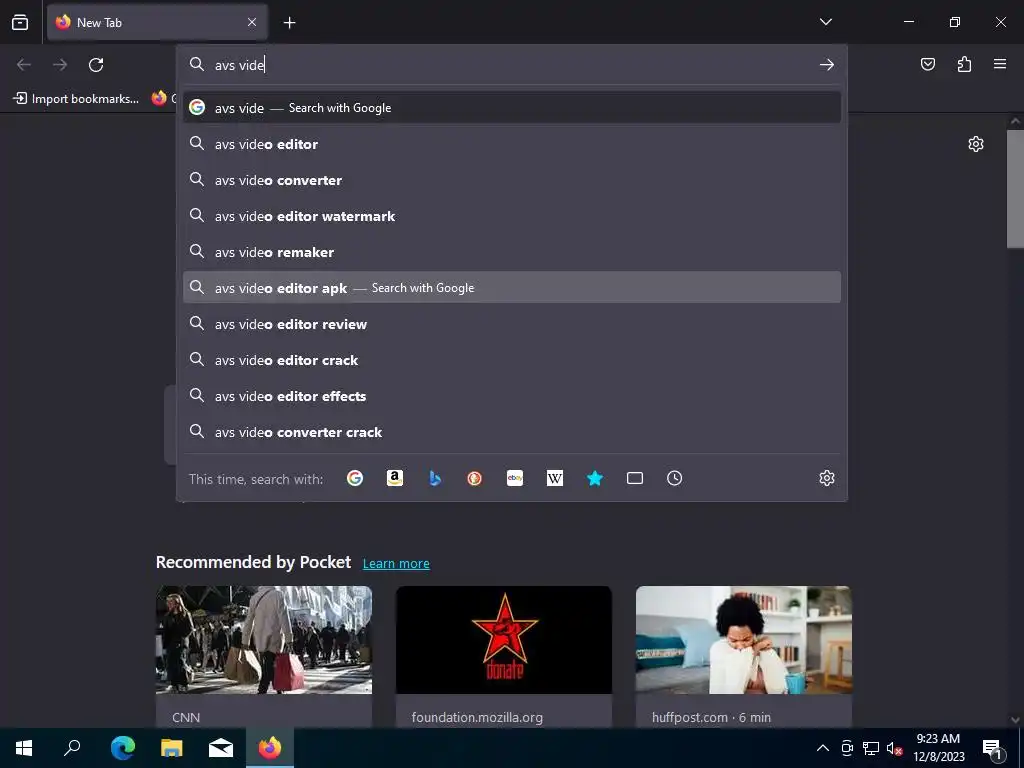Reload the current page

click(x=96, y=65)
